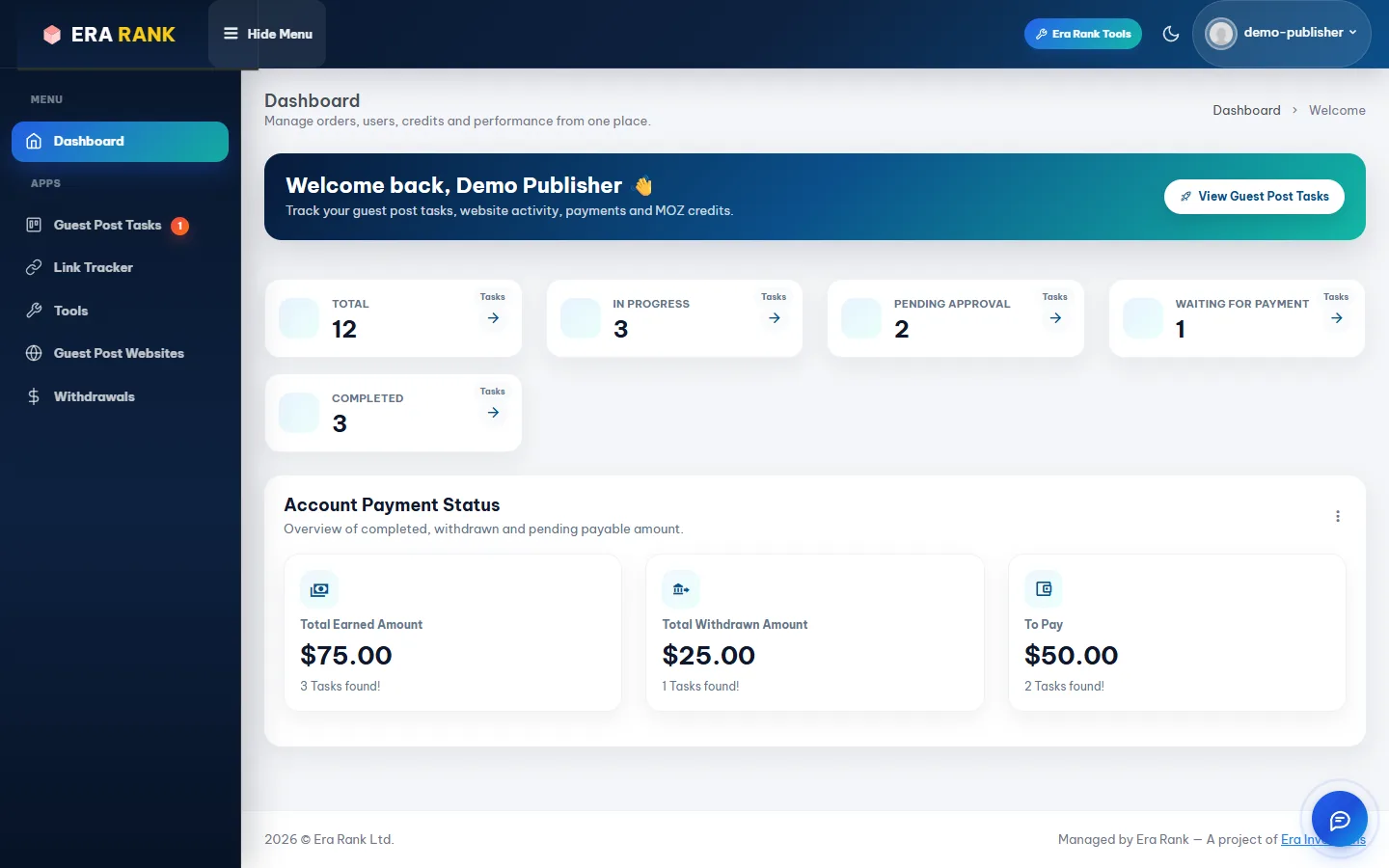Select Tools in the sidebar
Image resolution: width=1389 pixels, height=868 pixels.
[x=70, y=311]
